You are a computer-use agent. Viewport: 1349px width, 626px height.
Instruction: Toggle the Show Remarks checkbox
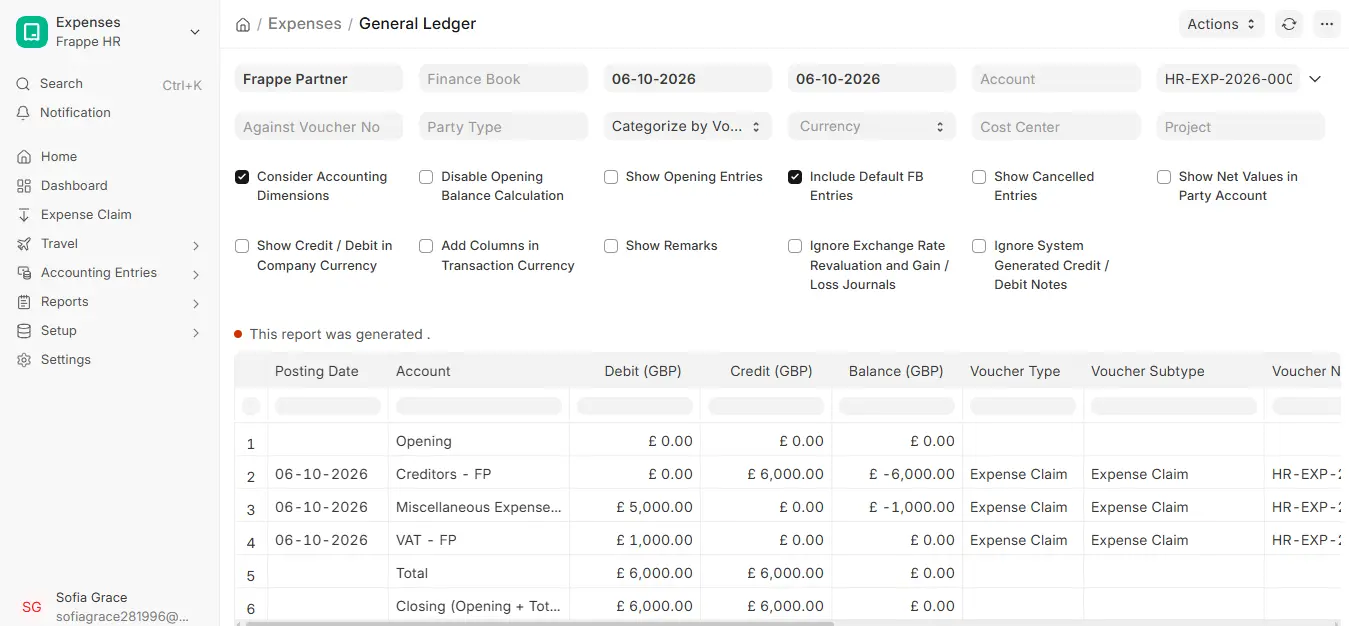pos(611,246)
